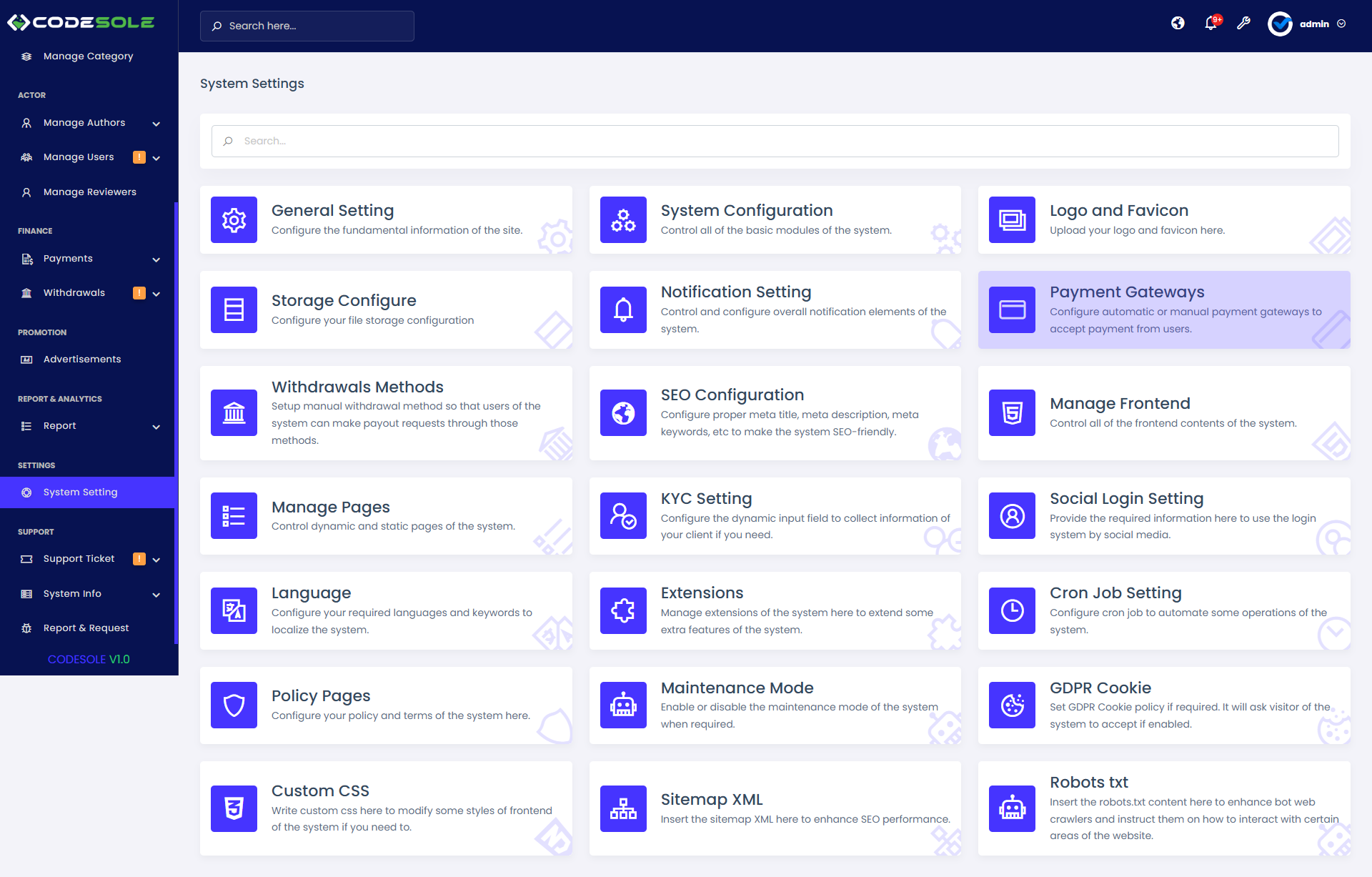Click the globe icon in top bar
Viewport: 1372px width, 877px height.
click(1178, 24)
